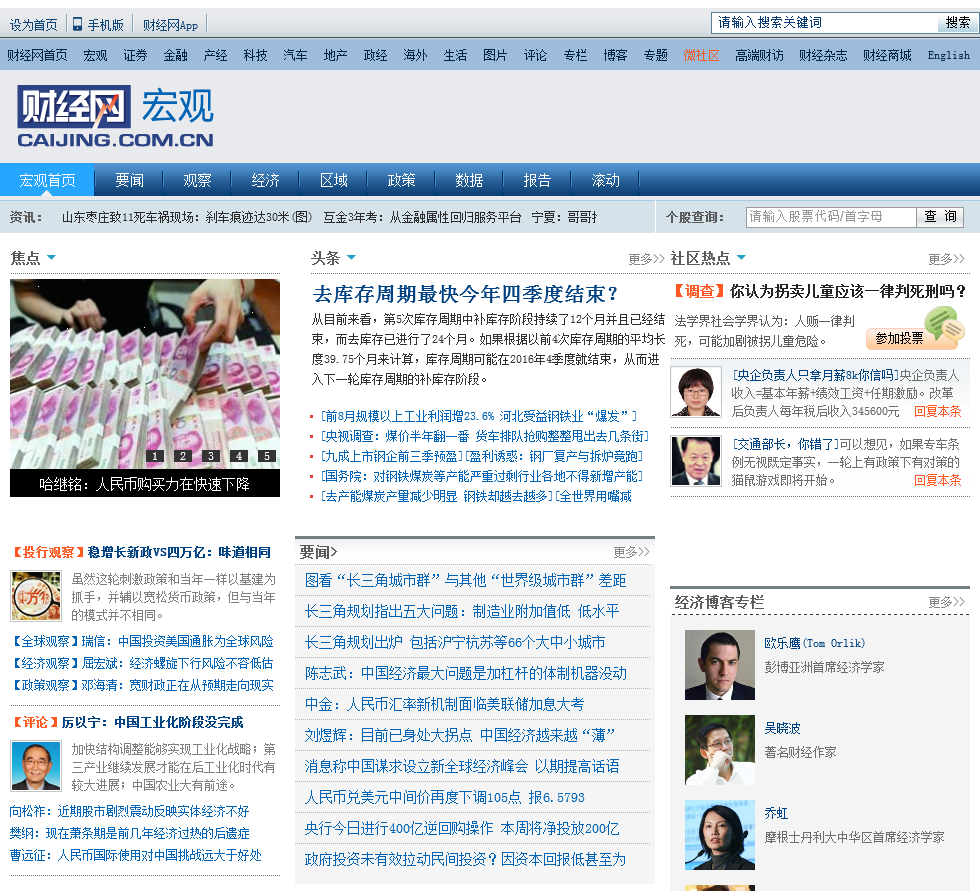Open 微社区 in the top menu

point(701,56)
